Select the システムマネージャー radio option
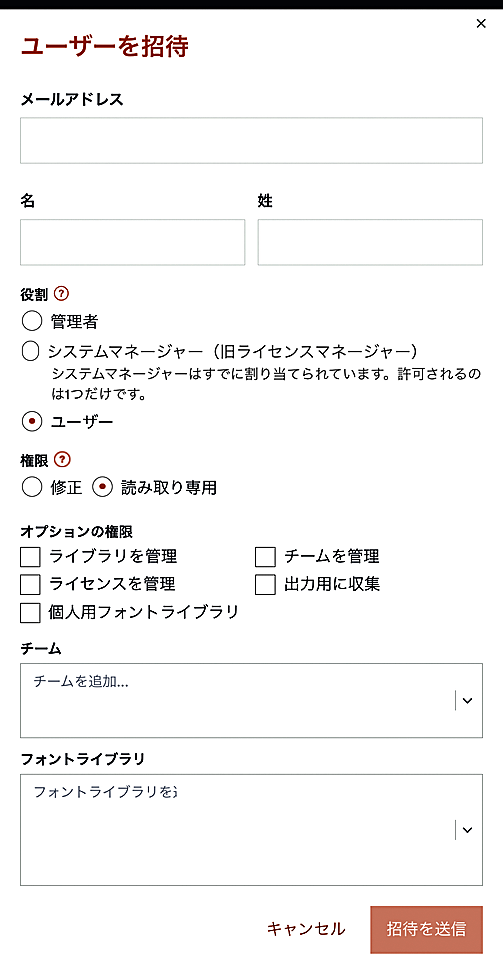503x972 pixels. [30, 351]
